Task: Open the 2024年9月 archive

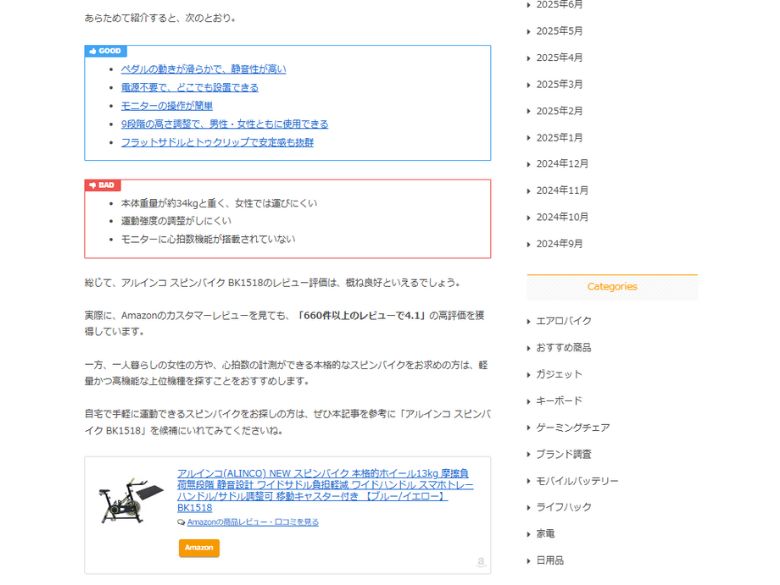Action: click(x=559, y=244)
